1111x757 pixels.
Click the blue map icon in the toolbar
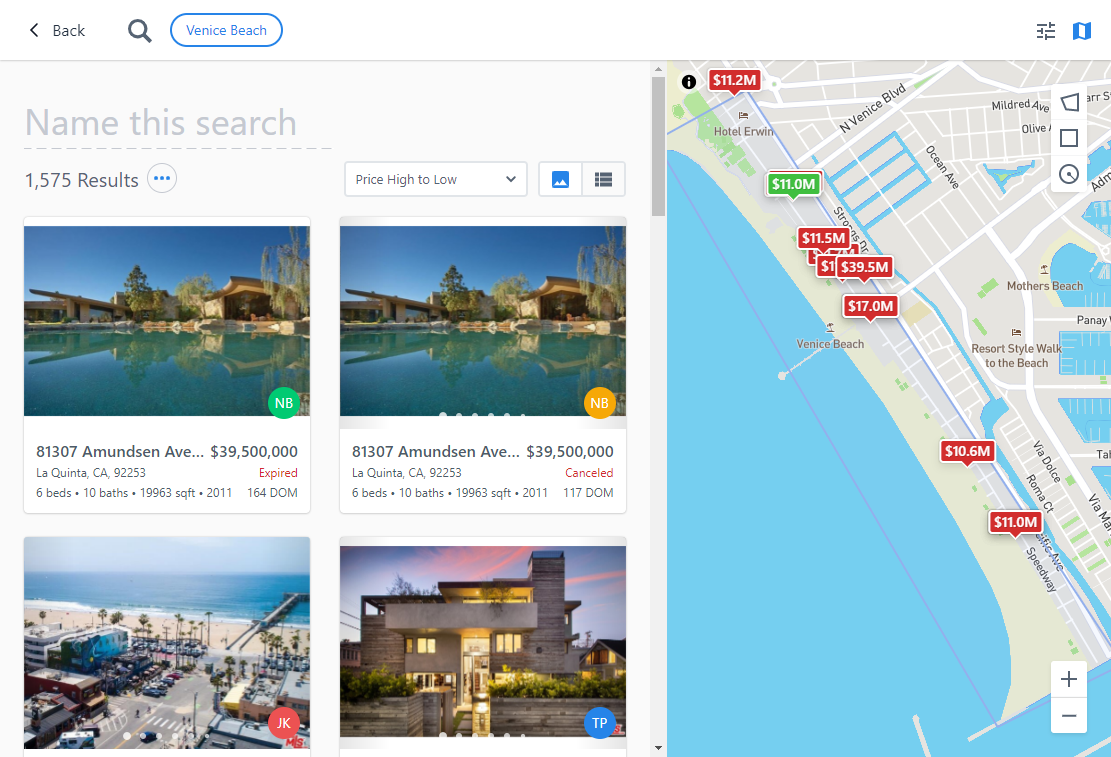click(x=1082, y=31)
